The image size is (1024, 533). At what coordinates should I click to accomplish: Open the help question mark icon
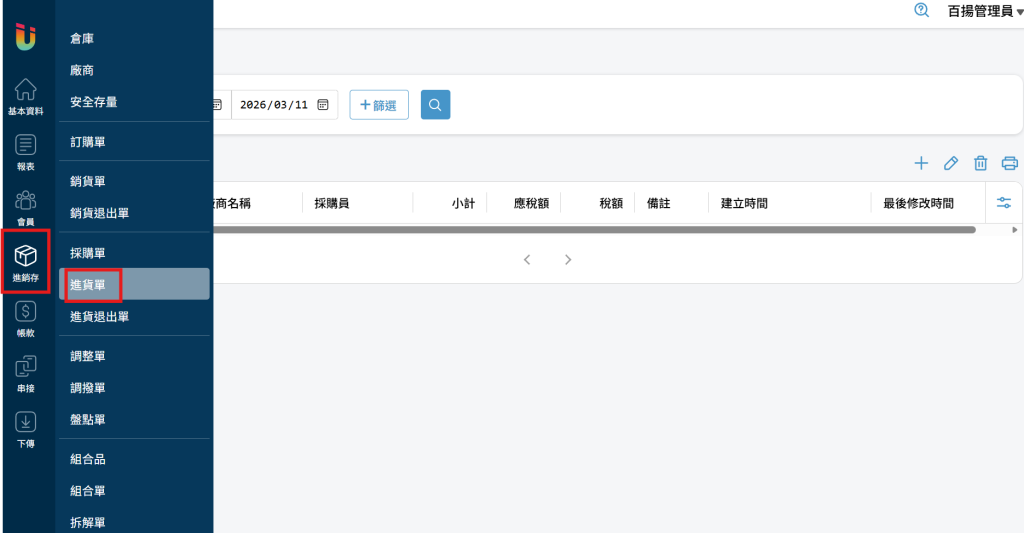[922, 11]
